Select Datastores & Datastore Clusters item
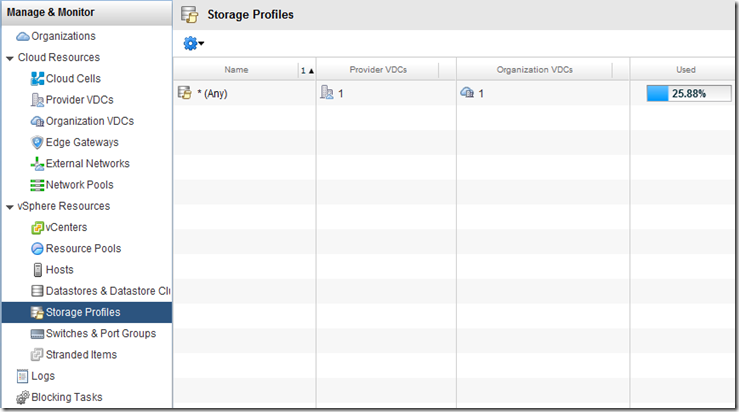 107,291
